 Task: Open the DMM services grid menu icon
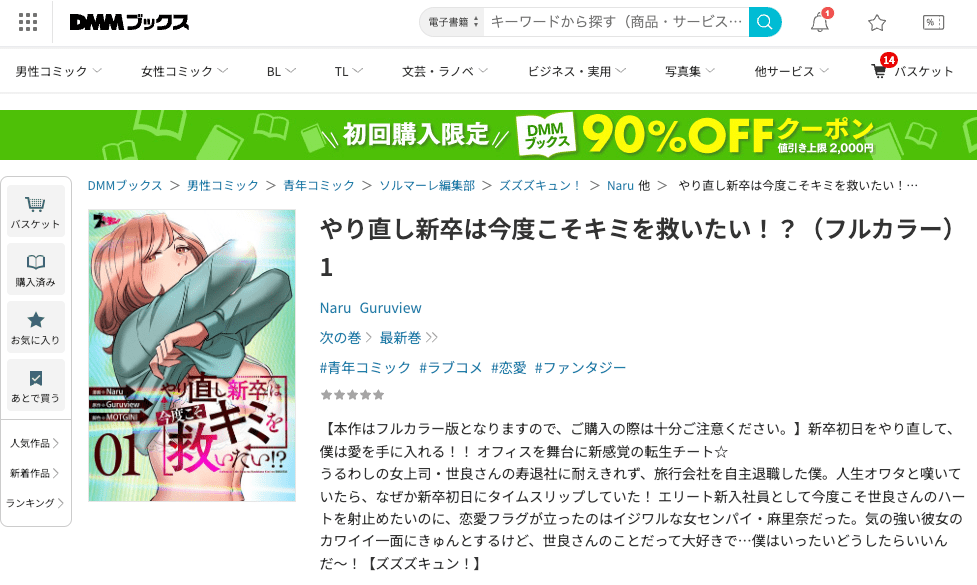pyautogui.click(x=27, y=22)
